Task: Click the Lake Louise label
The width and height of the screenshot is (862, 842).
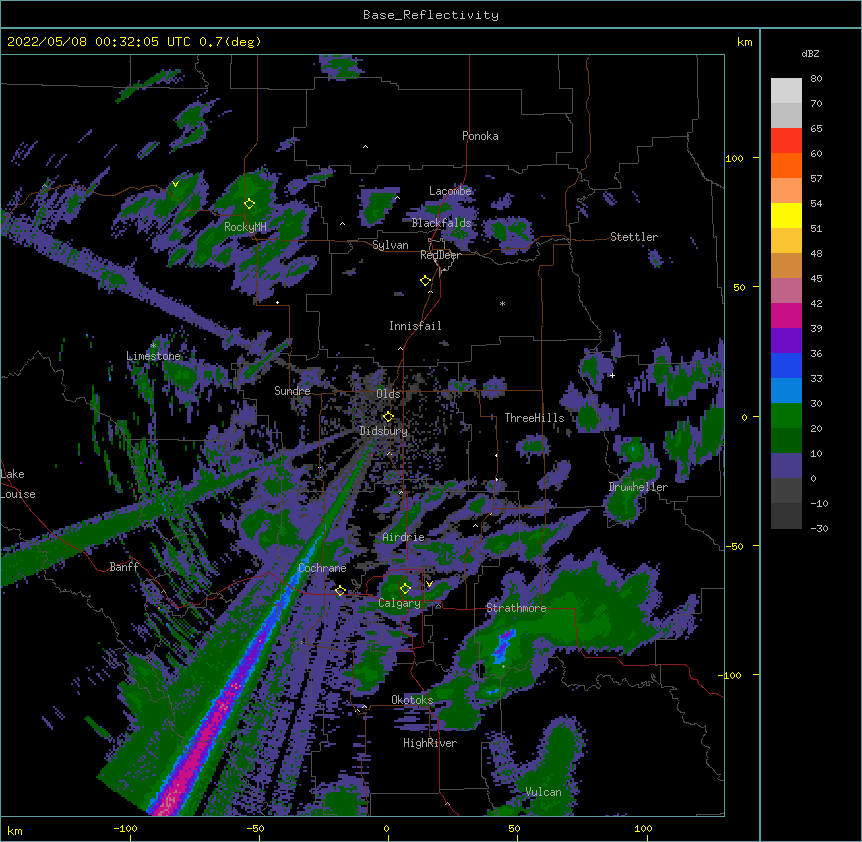Action: [x=18, y=484]
